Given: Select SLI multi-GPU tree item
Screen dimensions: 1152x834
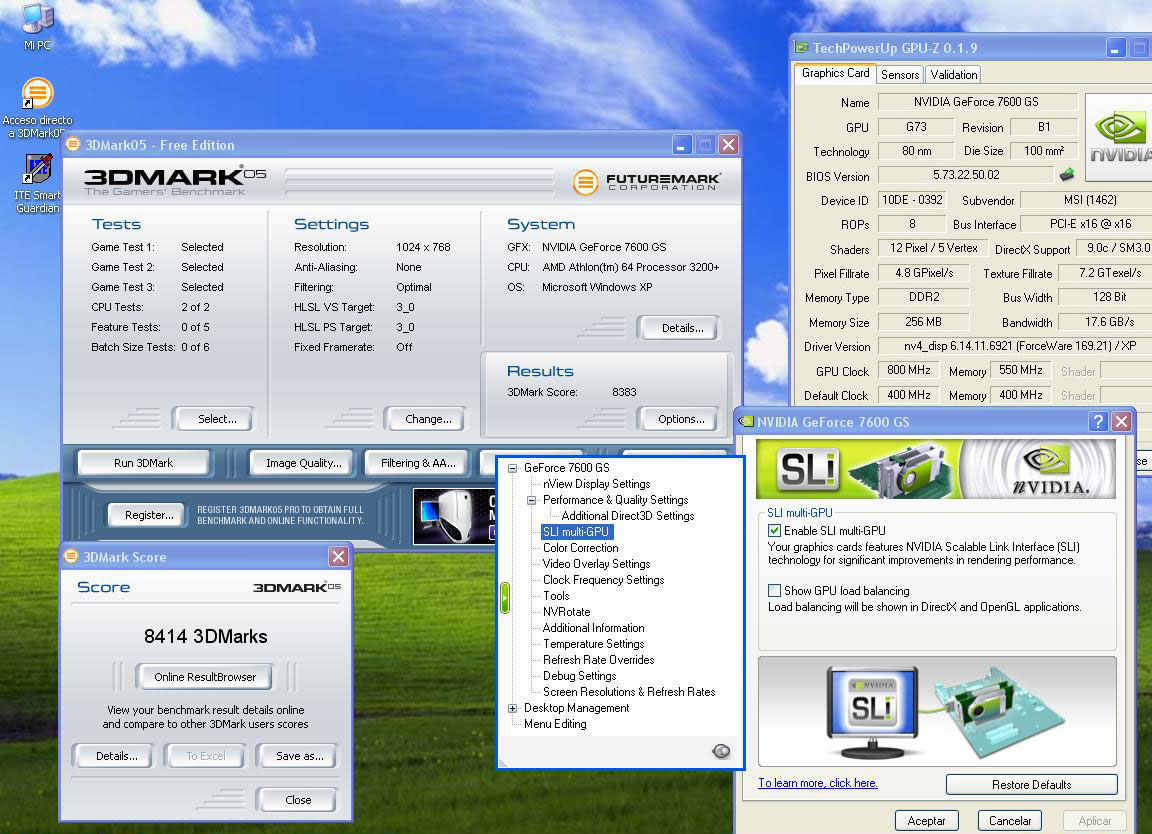Looking at the screenshot, I should [575, 532].
